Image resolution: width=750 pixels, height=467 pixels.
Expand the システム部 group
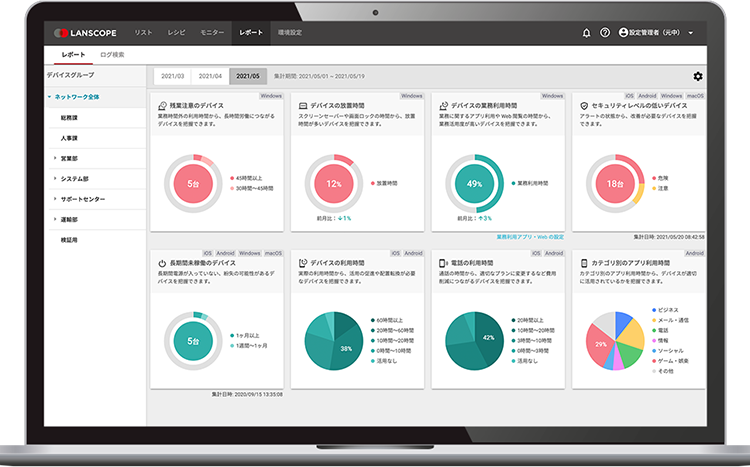55,178
